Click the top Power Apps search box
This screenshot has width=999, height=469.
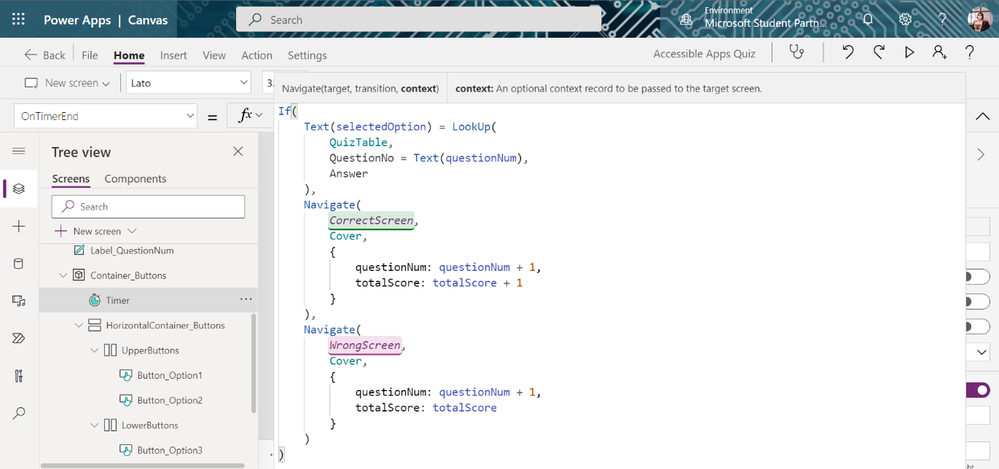click(419, 19)
